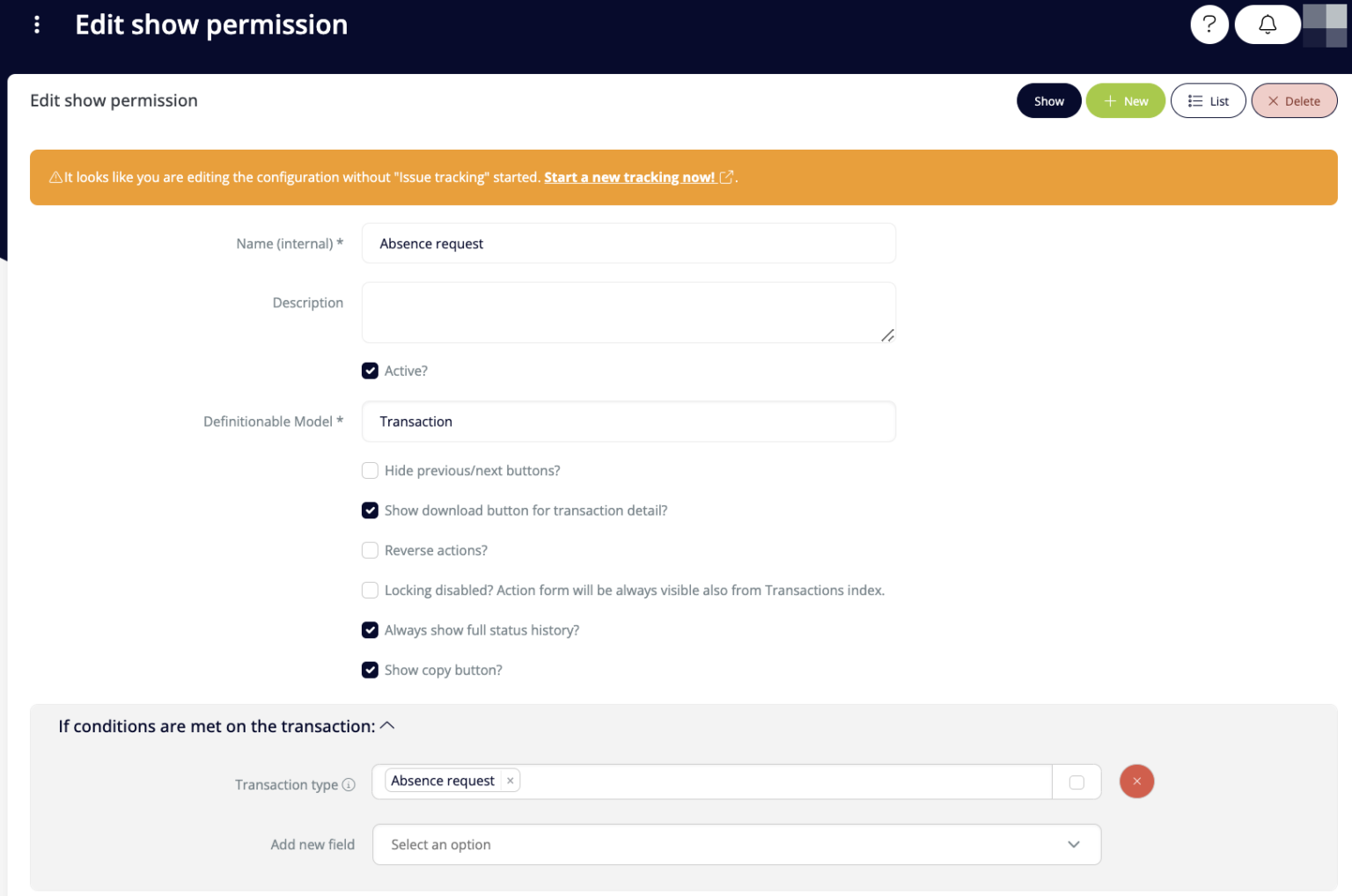Open the Add new field dropdown
Screen dimensions: 1352x896
click(736, 845)
